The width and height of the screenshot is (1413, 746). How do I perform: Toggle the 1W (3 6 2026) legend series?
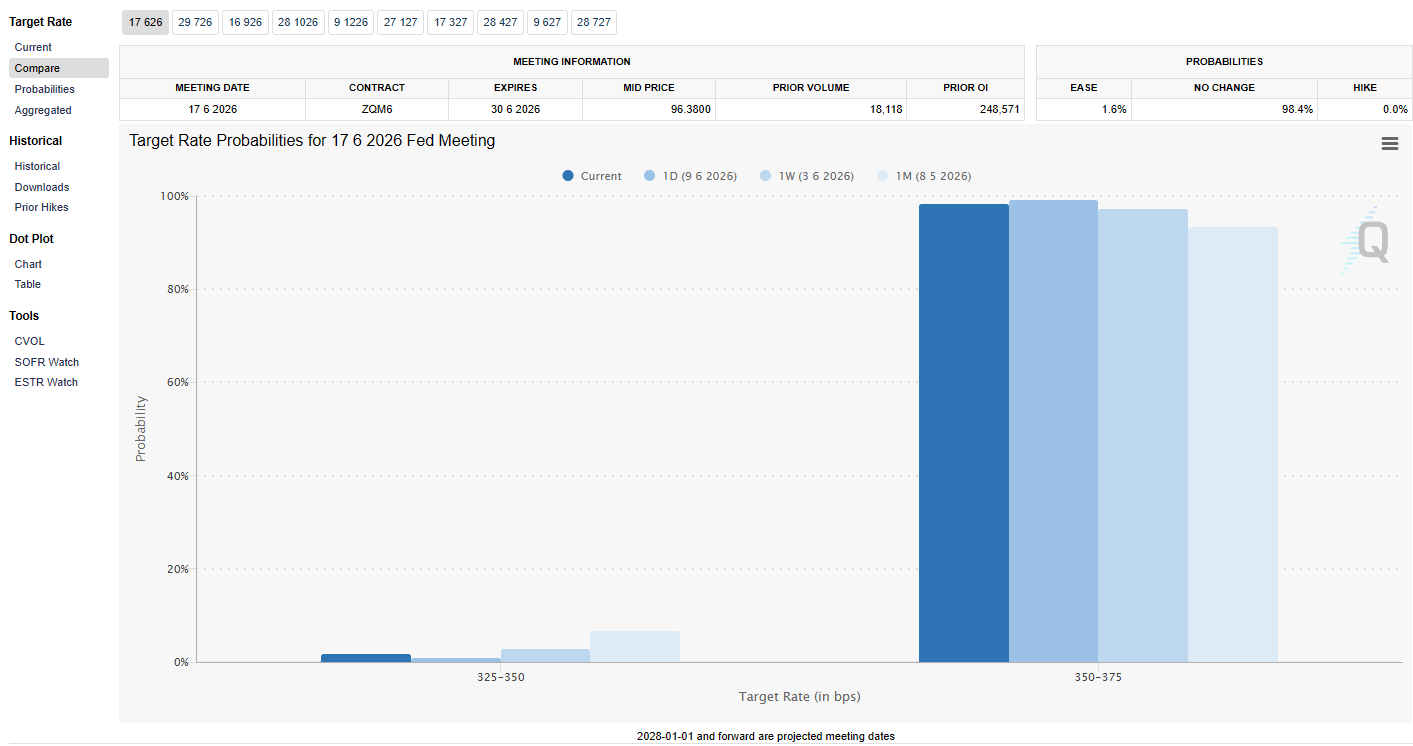coord(807,176)
